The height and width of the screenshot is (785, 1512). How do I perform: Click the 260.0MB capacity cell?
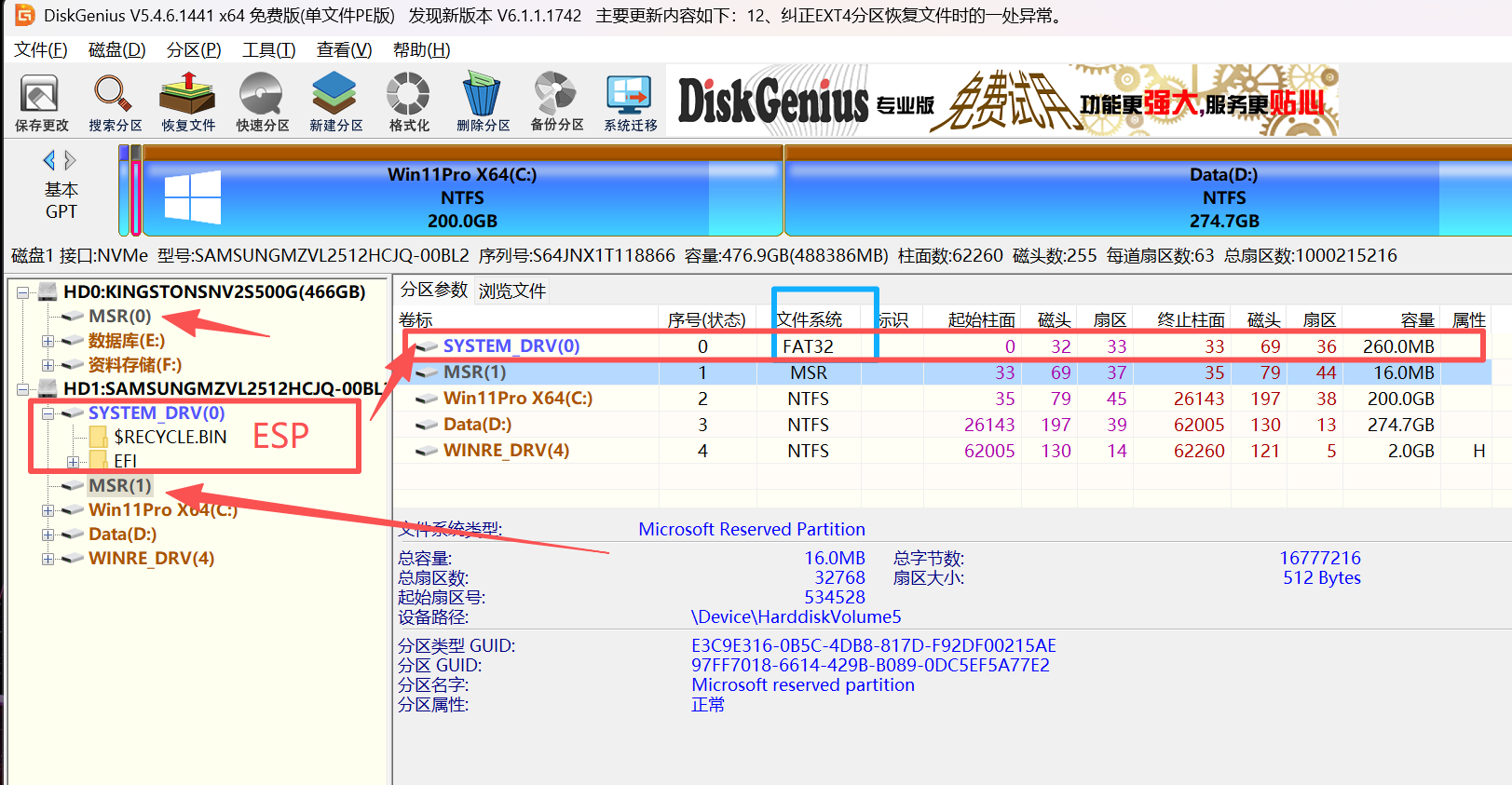[1398, 346]
